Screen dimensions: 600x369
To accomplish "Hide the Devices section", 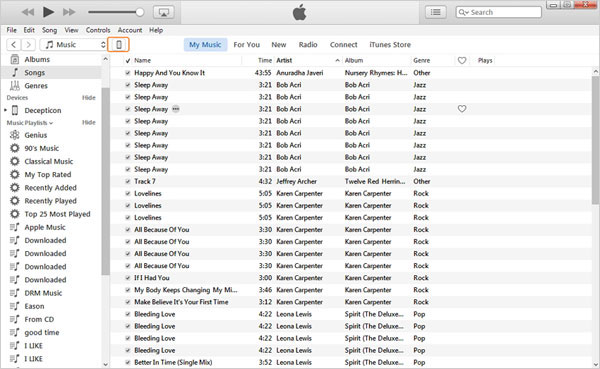I will click(88, 98).
